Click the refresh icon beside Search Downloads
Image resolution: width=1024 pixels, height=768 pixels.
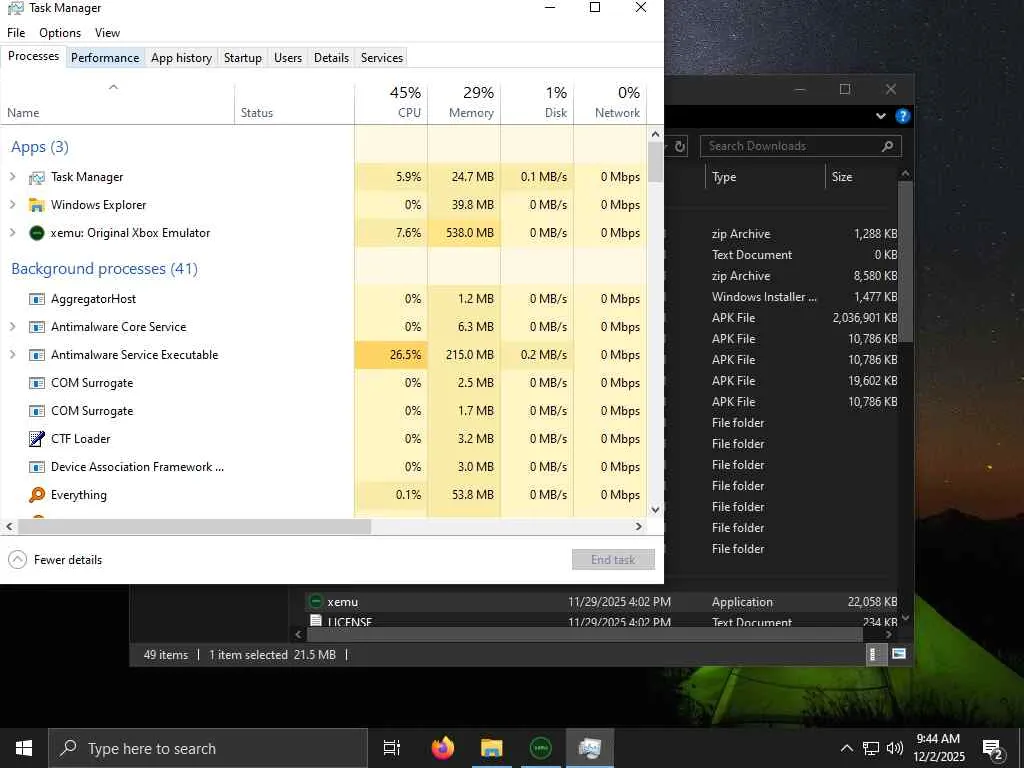pos(680,146)
